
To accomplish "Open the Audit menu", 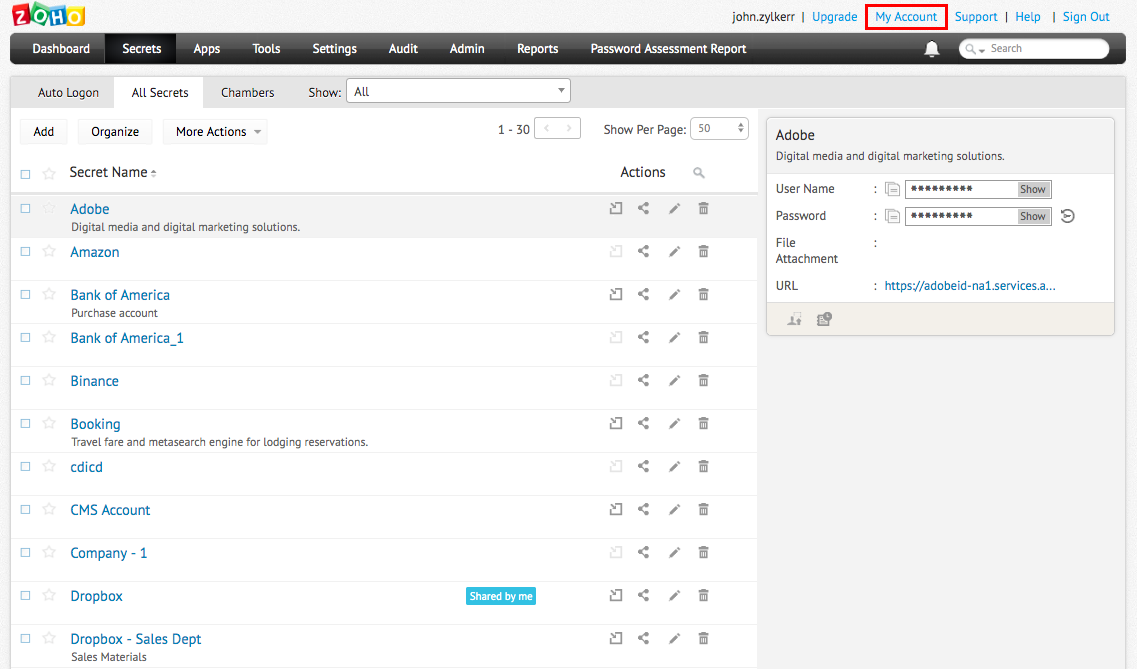I will (403, 49).
